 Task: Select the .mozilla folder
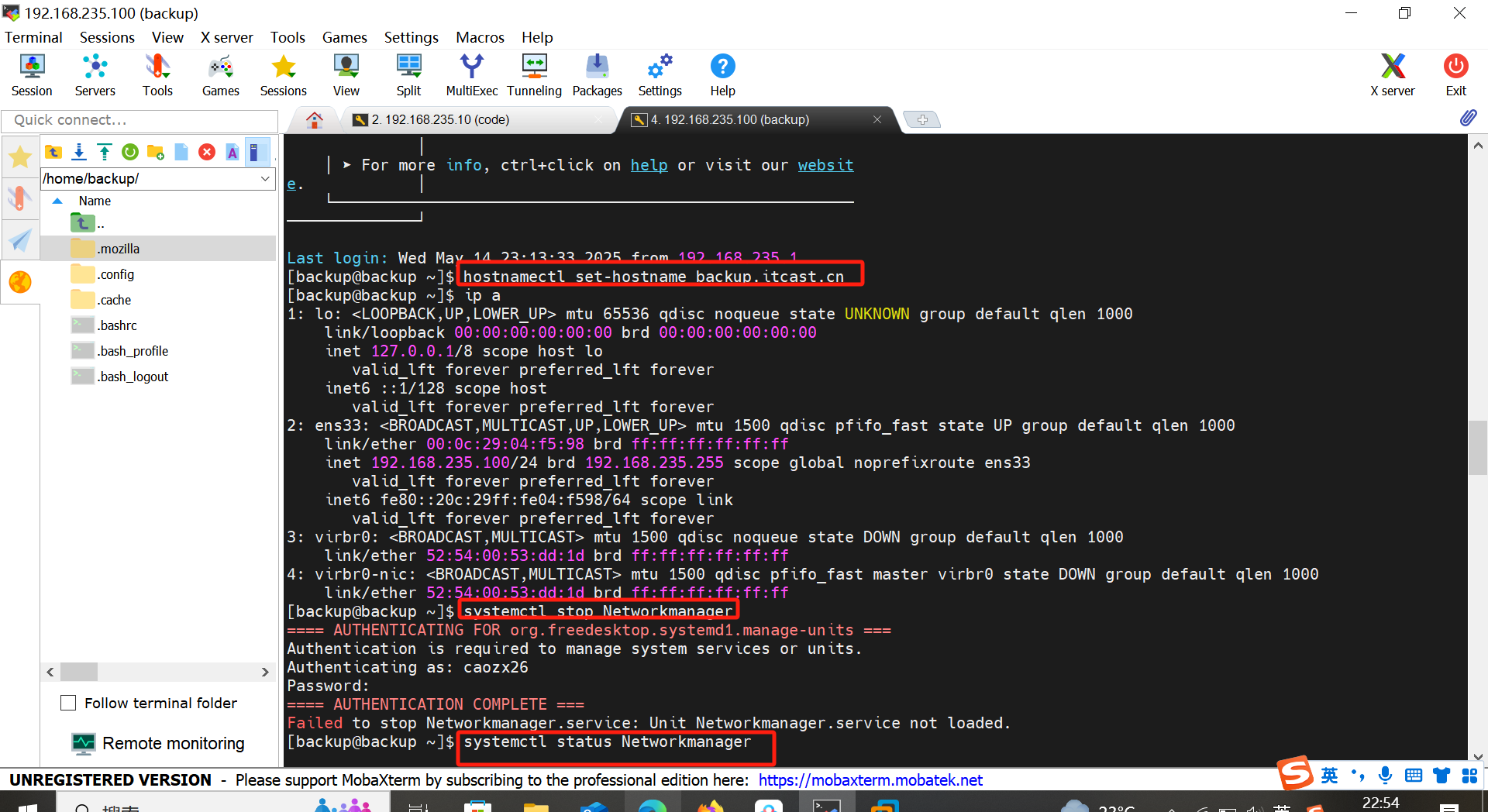click(158, 249)
